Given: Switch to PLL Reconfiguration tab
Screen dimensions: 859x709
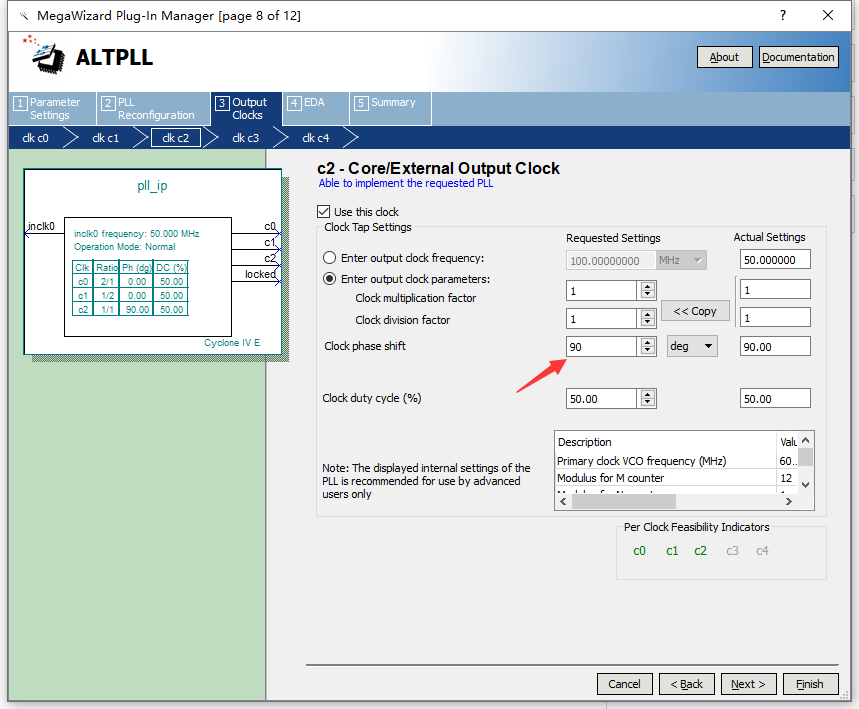Looking at the screenshot, I should point(153,108).
